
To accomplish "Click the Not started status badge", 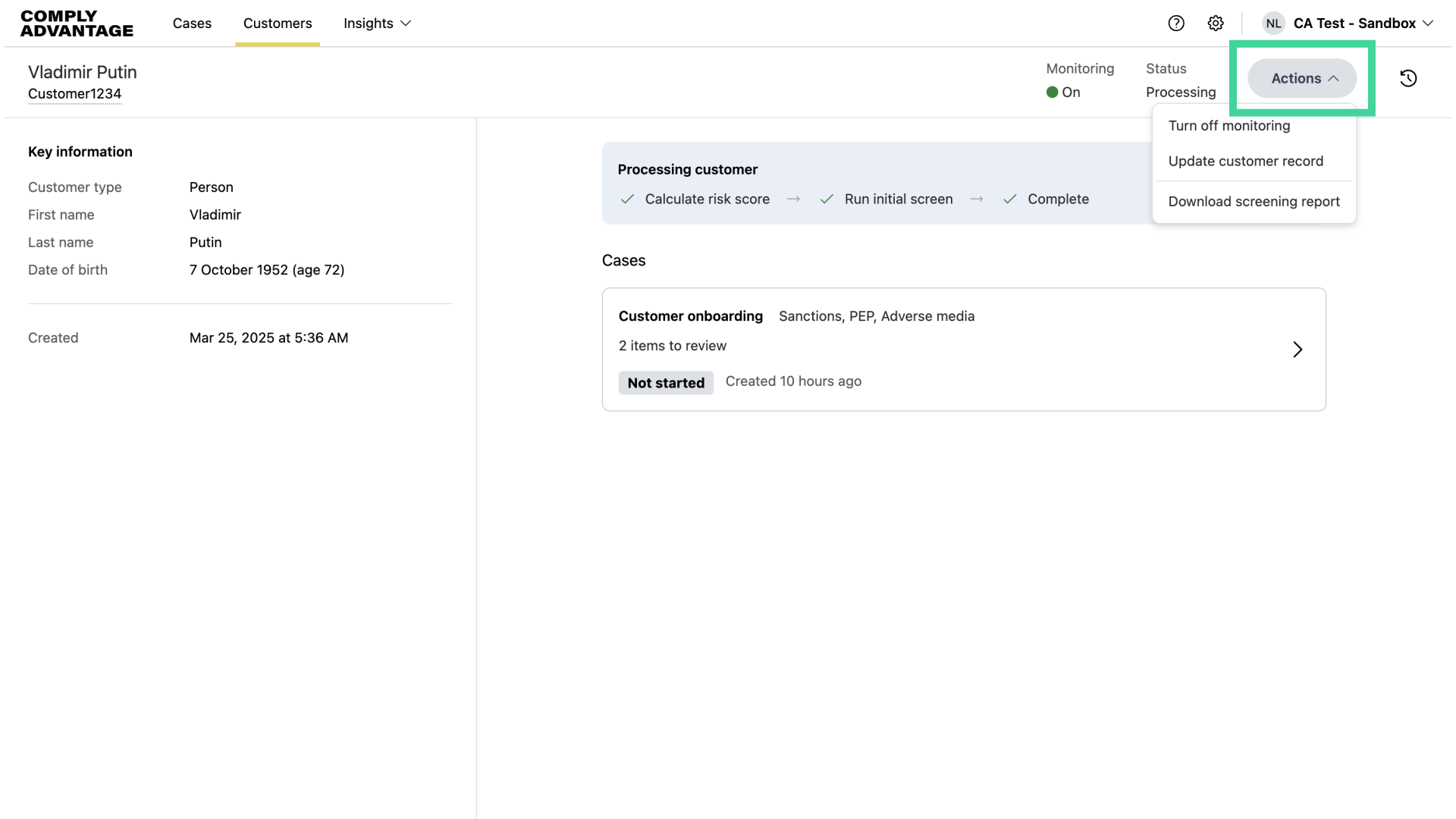I will pyautogui.click(x=666, y=383).
